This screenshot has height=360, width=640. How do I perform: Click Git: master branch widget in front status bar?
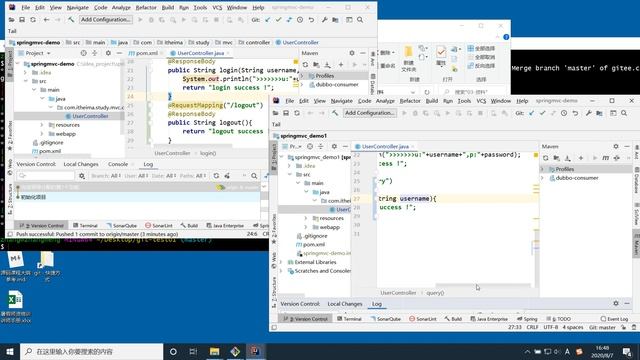click(602, 327)
